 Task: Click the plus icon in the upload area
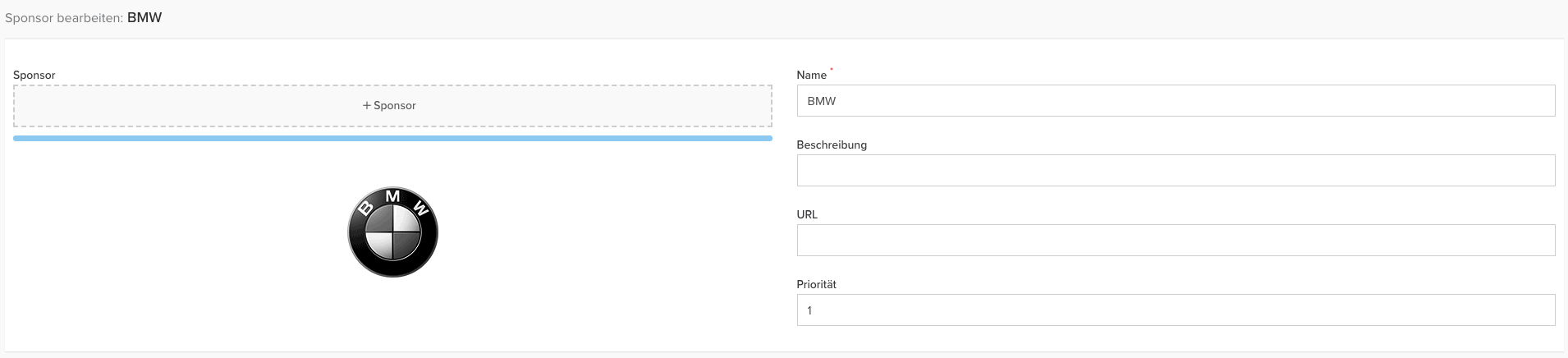367,106
